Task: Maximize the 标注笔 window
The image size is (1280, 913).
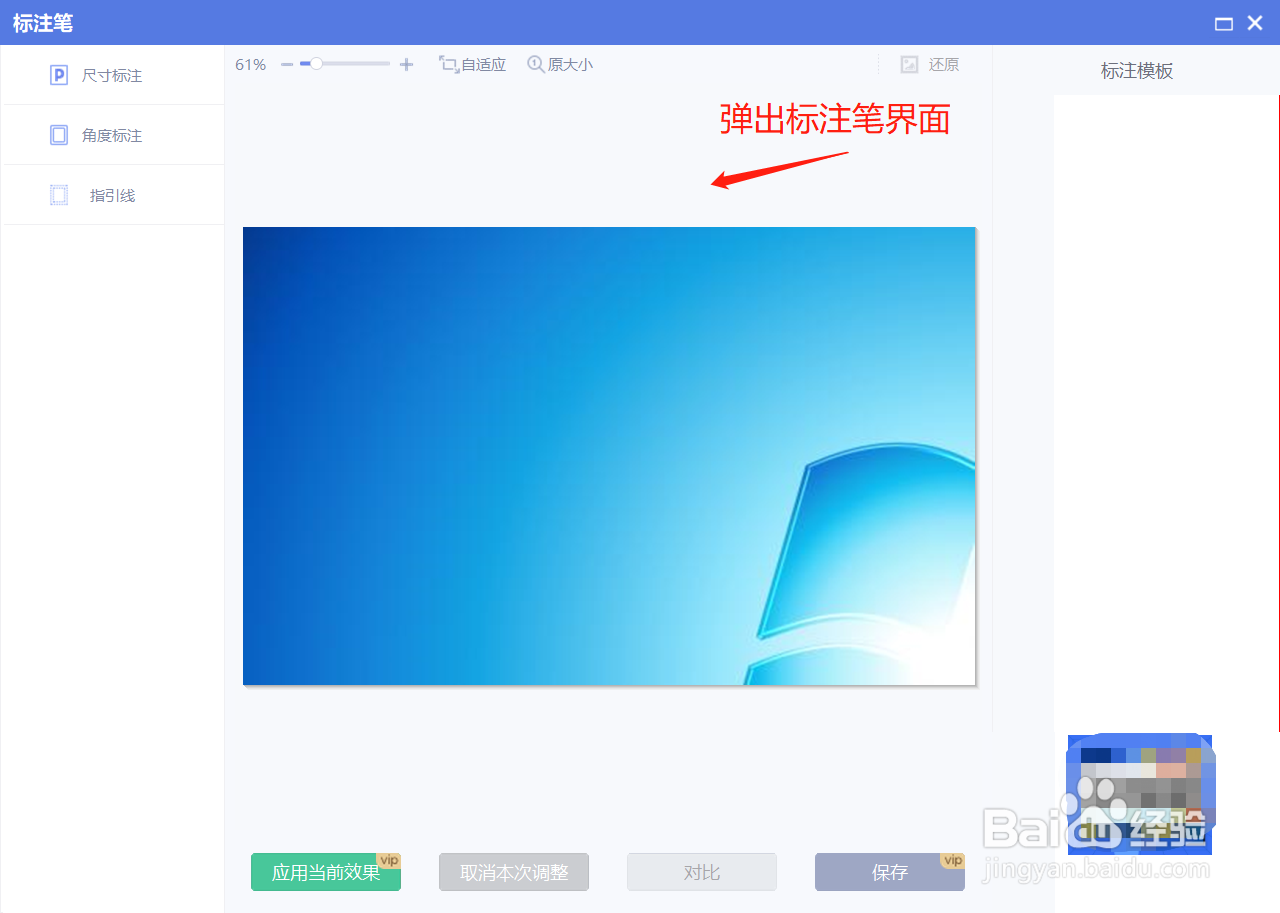Action: [1223, 23]
